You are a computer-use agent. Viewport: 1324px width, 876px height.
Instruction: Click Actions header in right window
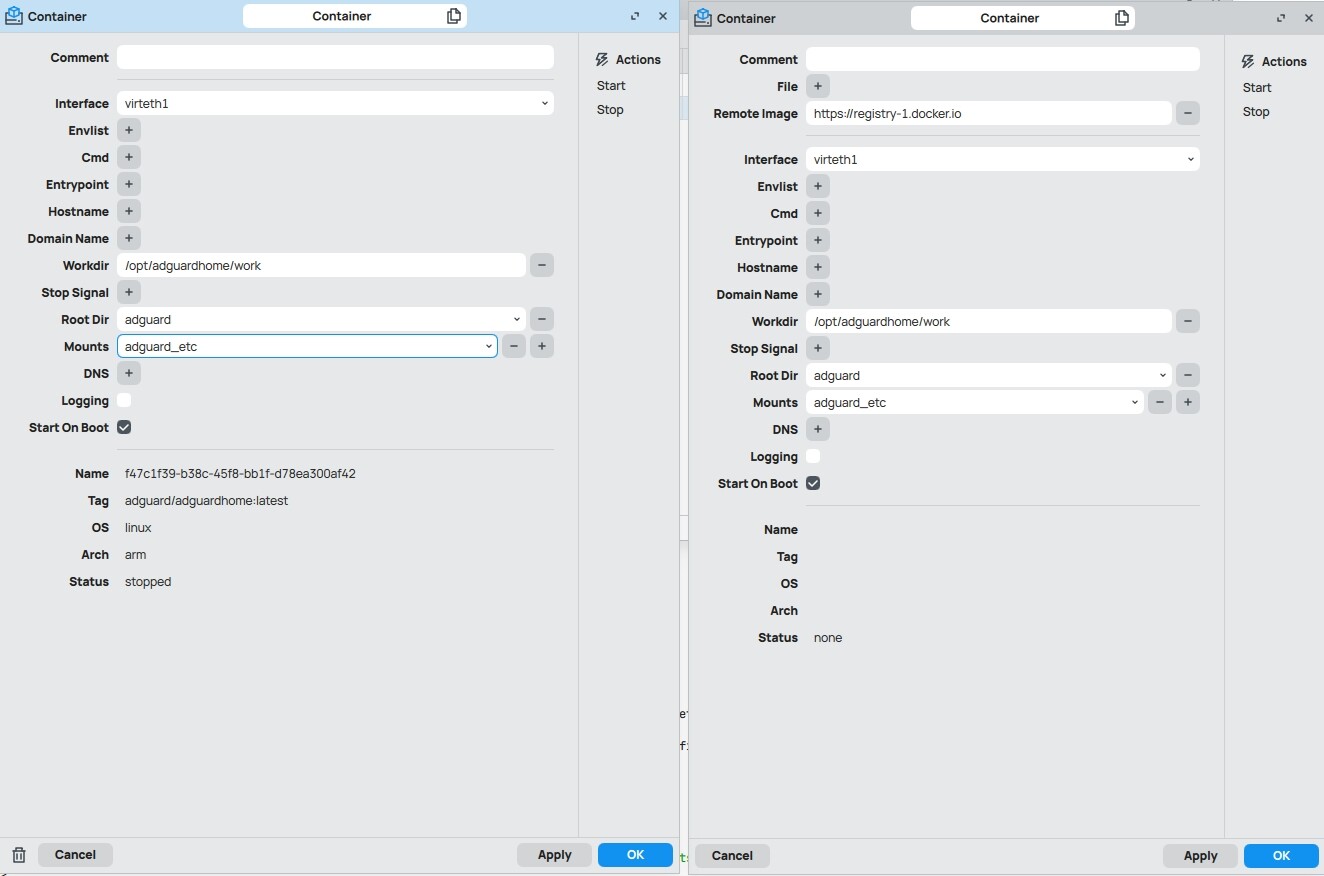tap(1274, 61)
